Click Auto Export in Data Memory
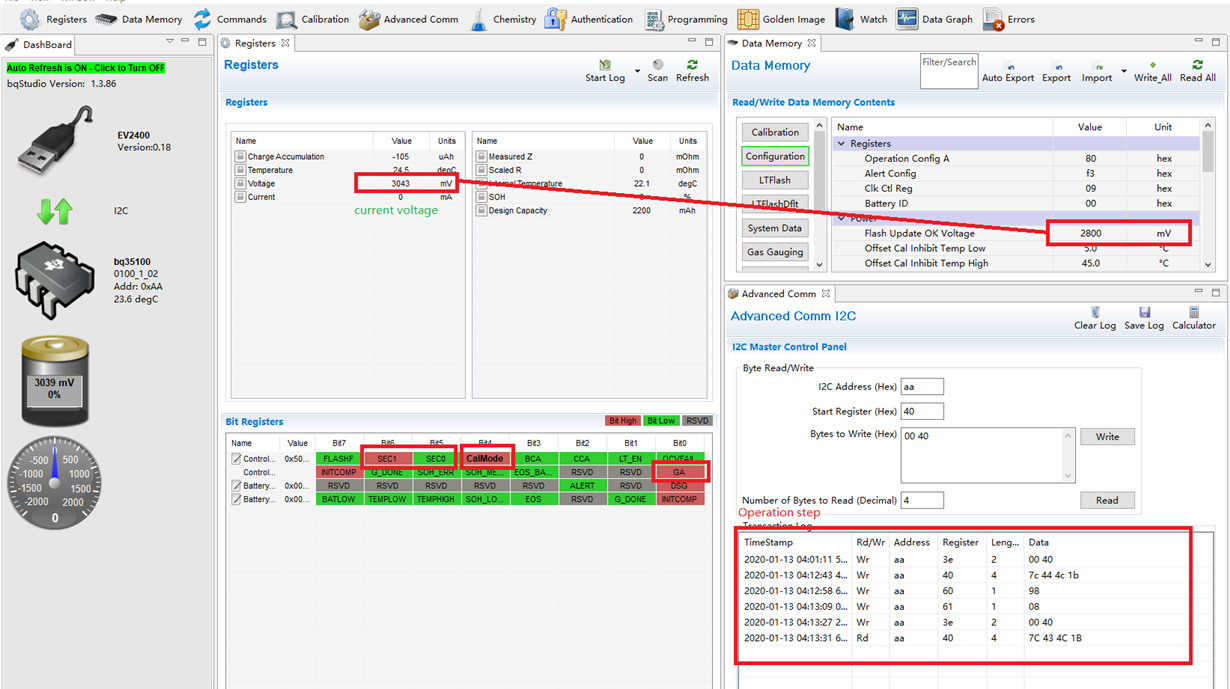1230x689 pixels. 1008,71
